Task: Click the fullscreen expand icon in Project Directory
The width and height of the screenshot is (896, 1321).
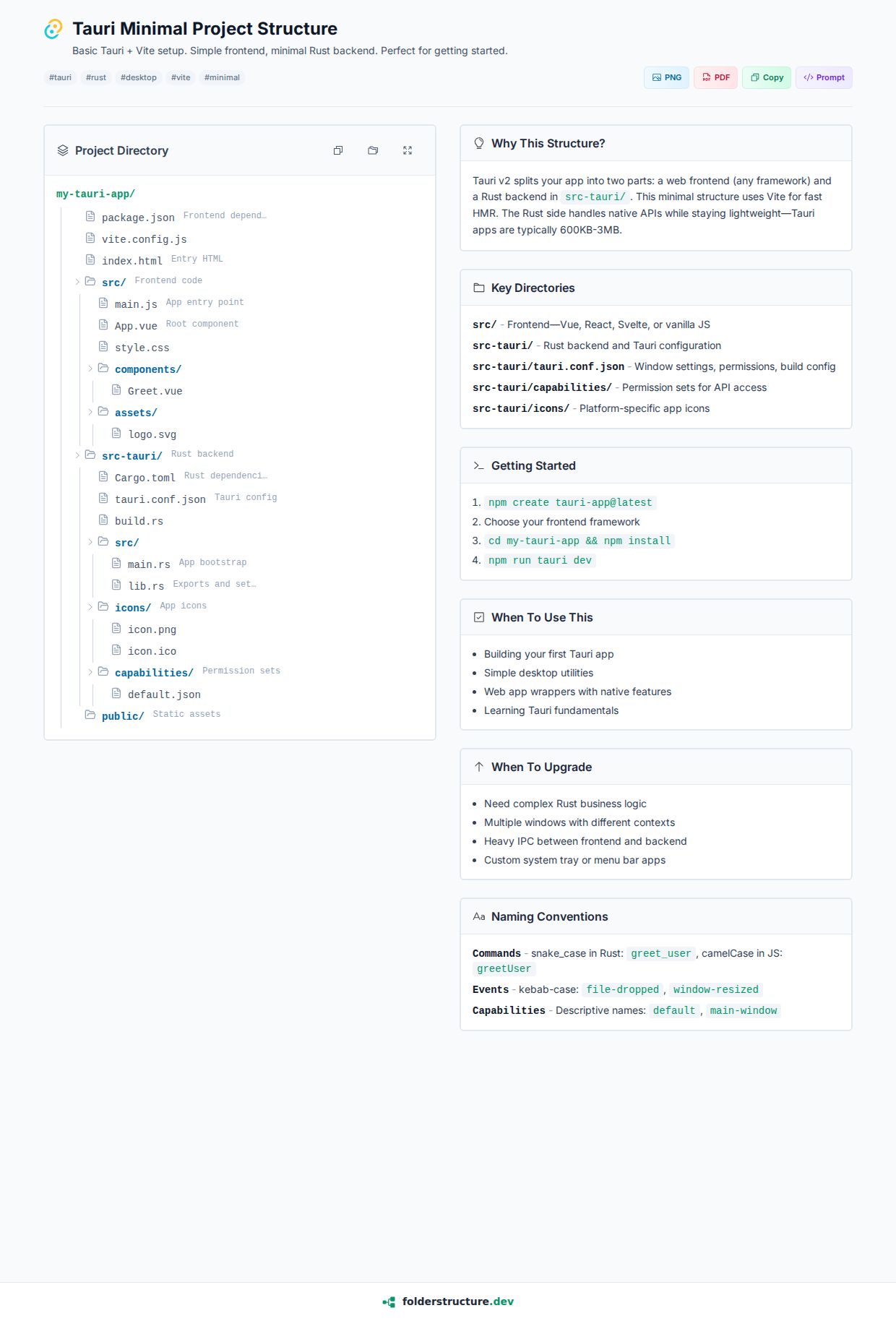Action: tap(408, 150)
